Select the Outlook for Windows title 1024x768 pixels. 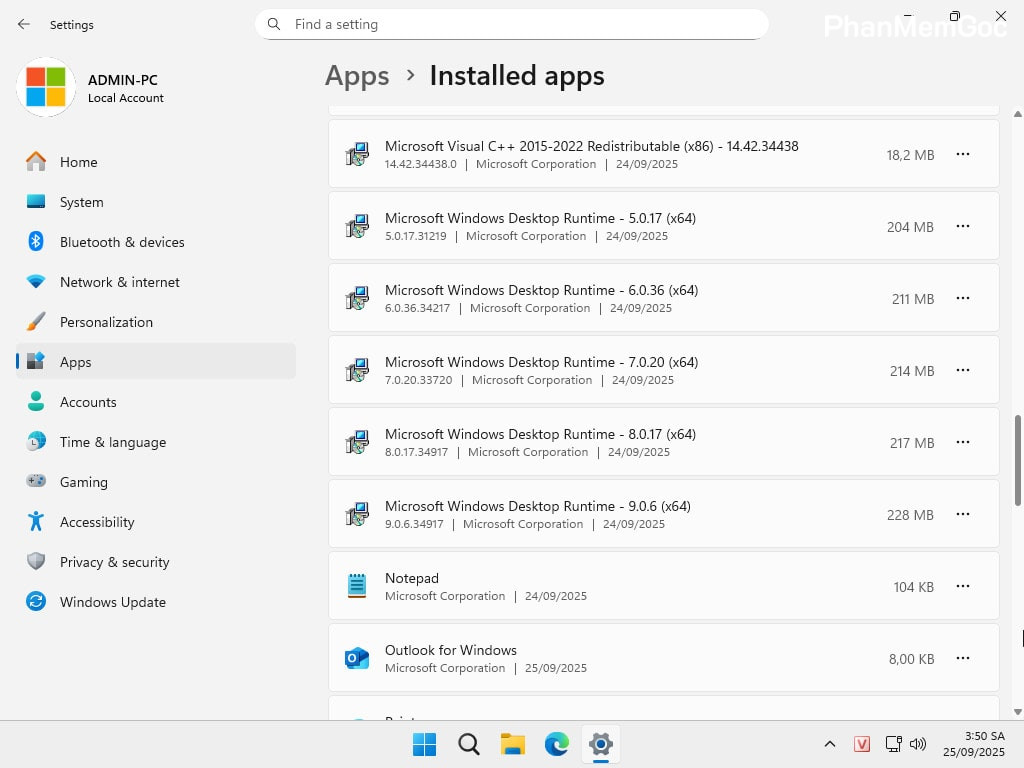click(451, 650)
